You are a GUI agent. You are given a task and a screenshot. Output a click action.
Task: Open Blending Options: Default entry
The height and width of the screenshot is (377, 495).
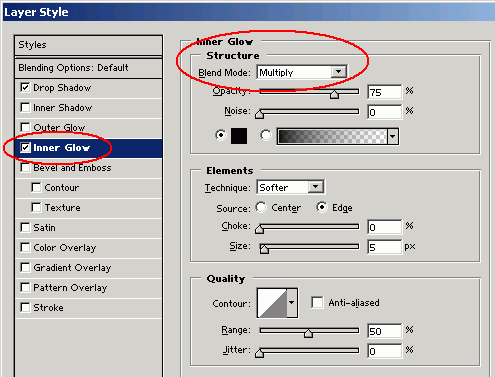[89, 68]
